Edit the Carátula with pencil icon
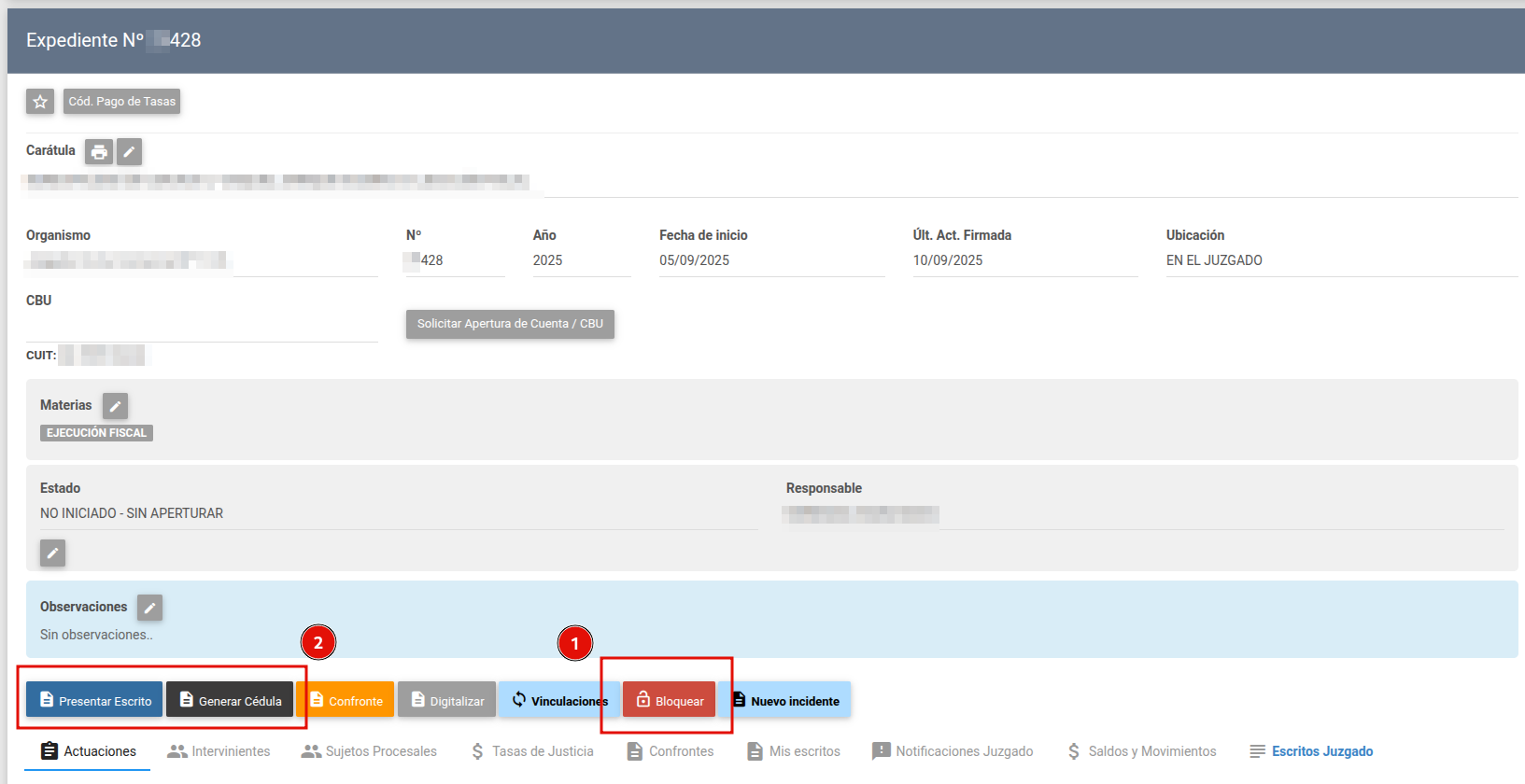The height and width of the screenshot is (784, 1525). pyautogui.click(x=130, y=151)
